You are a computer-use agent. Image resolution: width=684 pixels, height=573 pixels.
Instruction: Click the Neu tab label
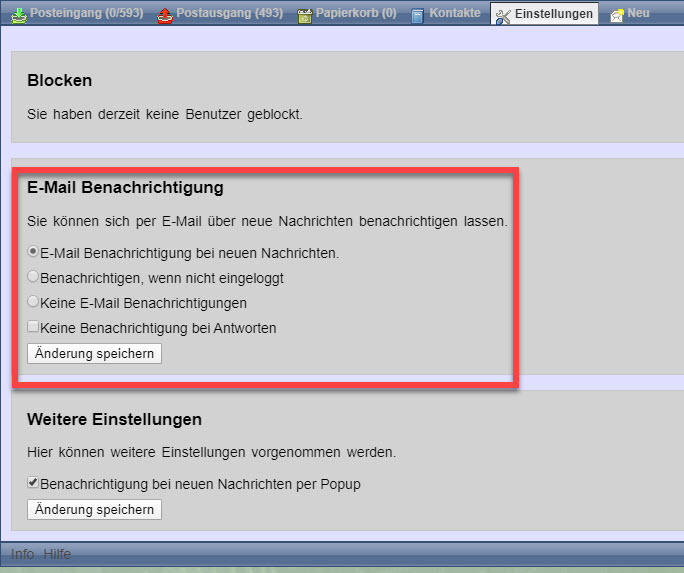click(x=638, y=14)
